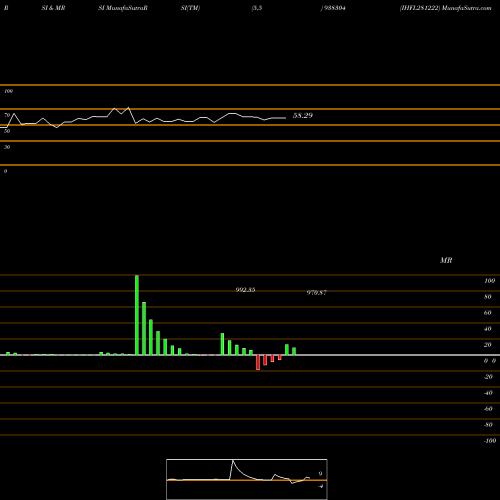Viewport: 500px width, 500px height.
Task: Click '(IIFL281222) MunafaSutra.com' title text
Action: [x=446, y=8]
